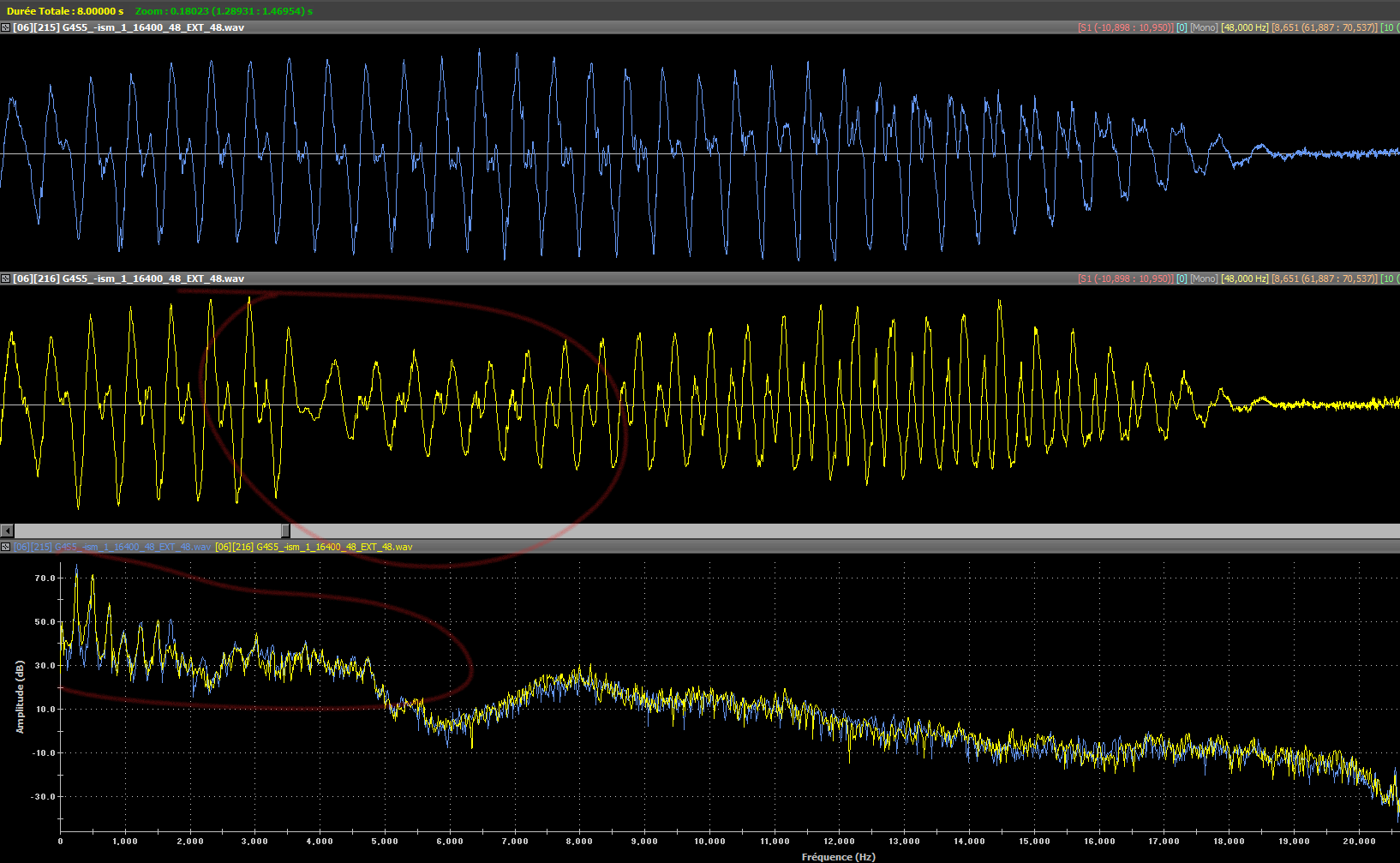Click the green Zoom range readout

(x=224, y=11)
